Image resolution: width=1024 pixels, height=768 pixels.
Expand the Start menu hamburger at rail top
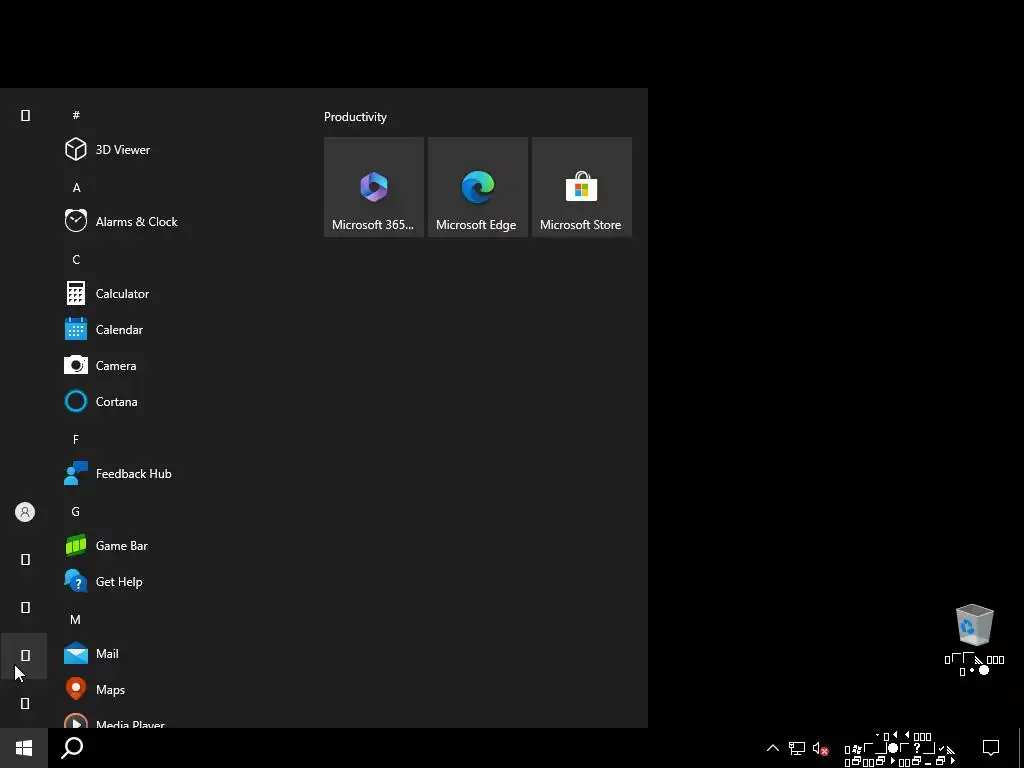(x=25, y=116)
